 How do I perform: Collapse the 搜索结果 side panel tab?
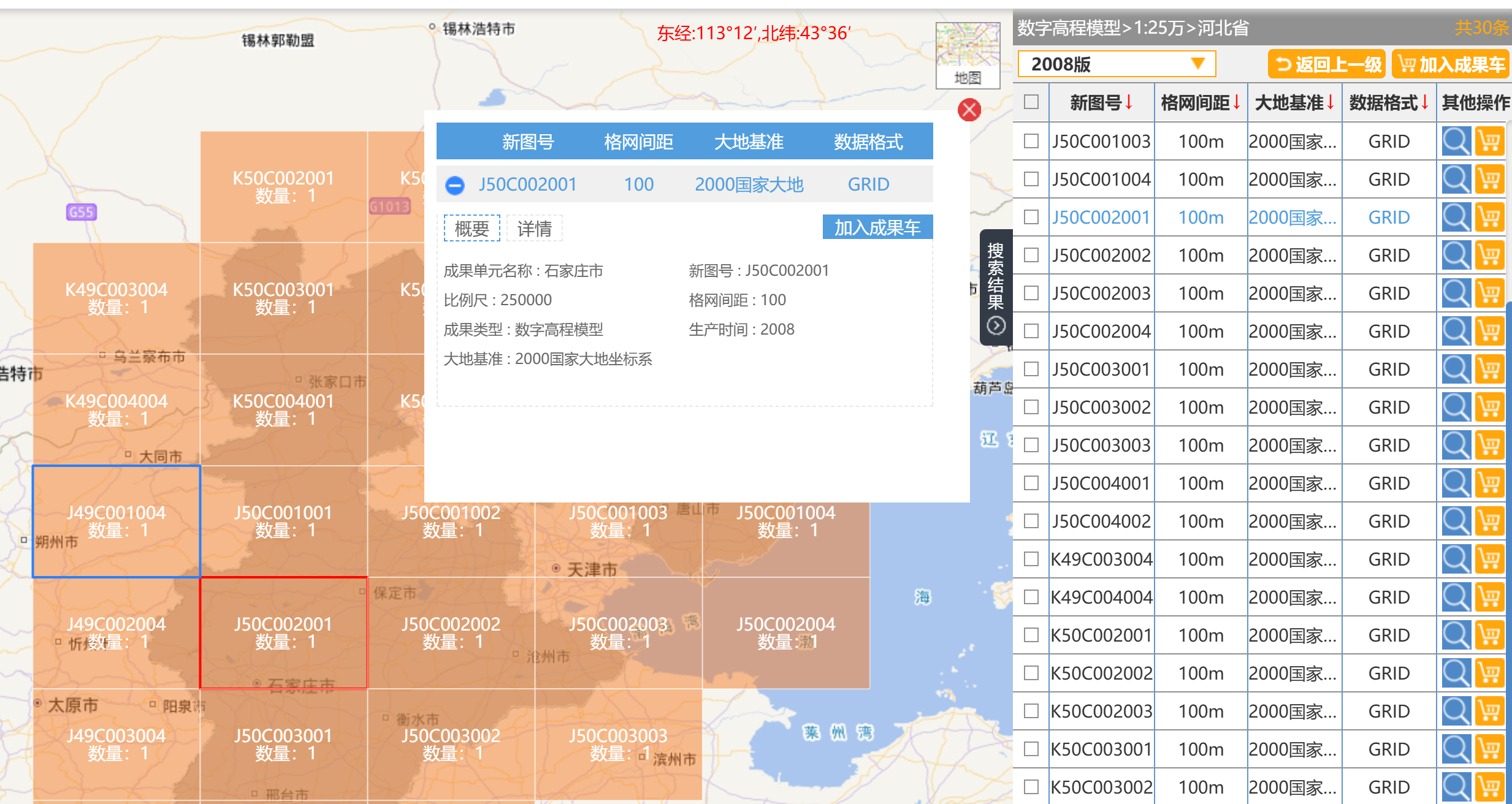996,288
